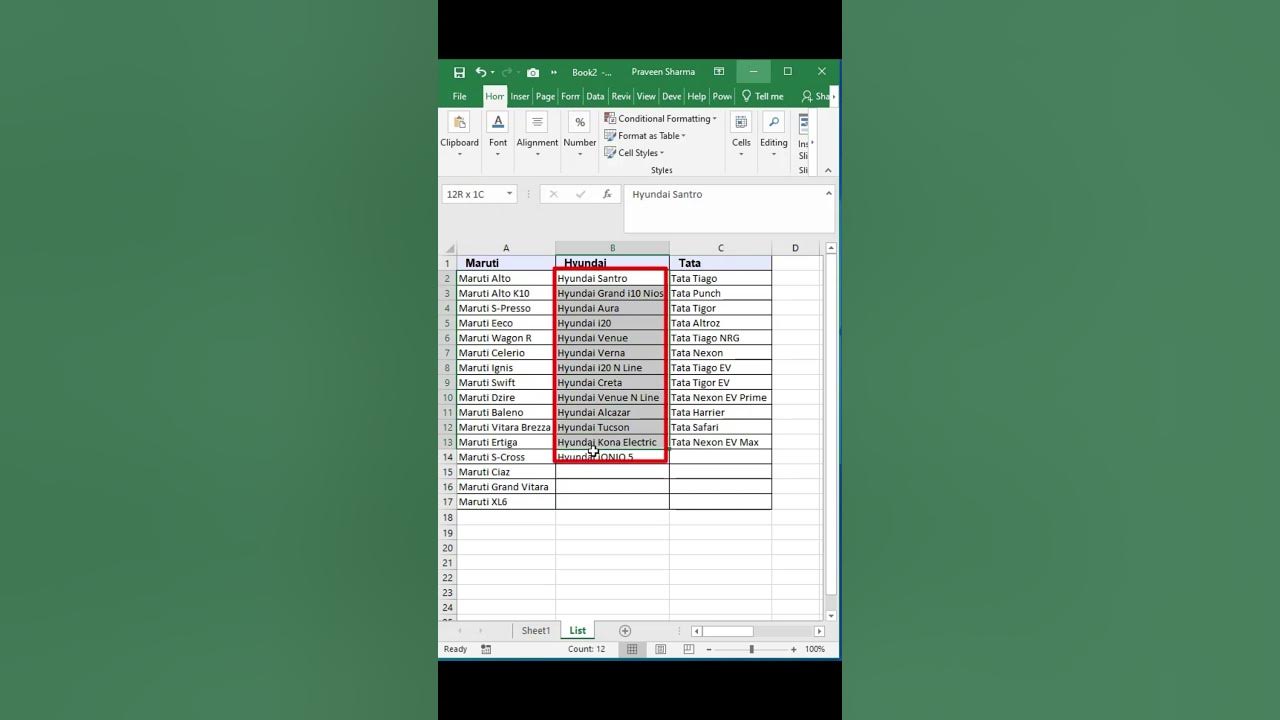Switch to the Developer ribbon tab
Image resolution: width=1280 pixels, height=720 pixels.
(671, 96)
